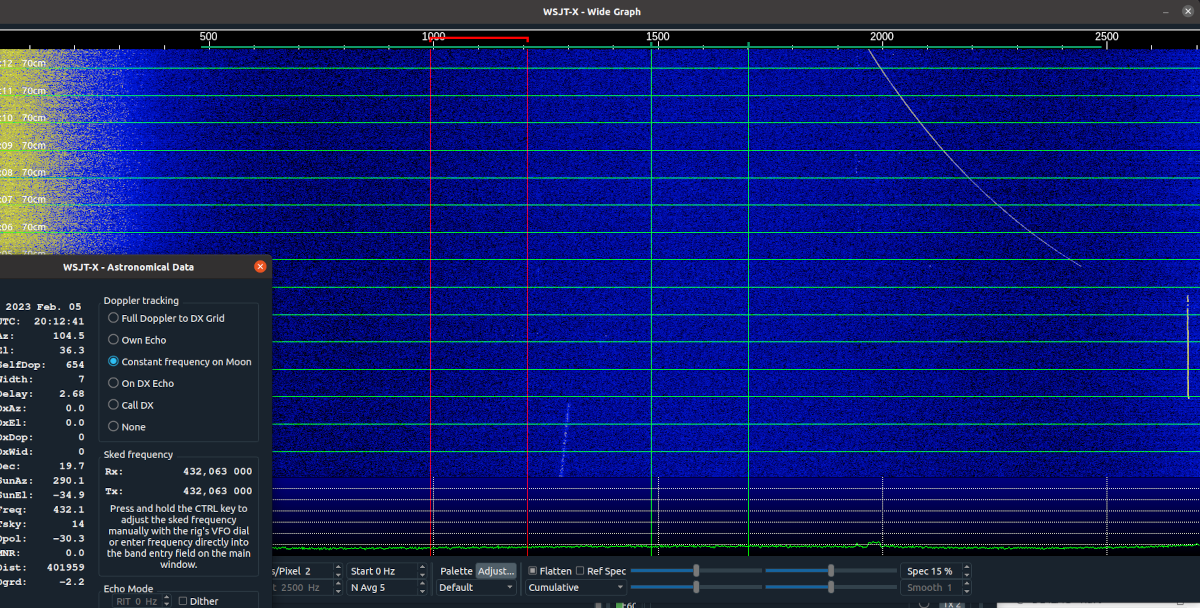Click the SunAz 290.1 value
1200x608 pixels.
(x=69, y=480)
